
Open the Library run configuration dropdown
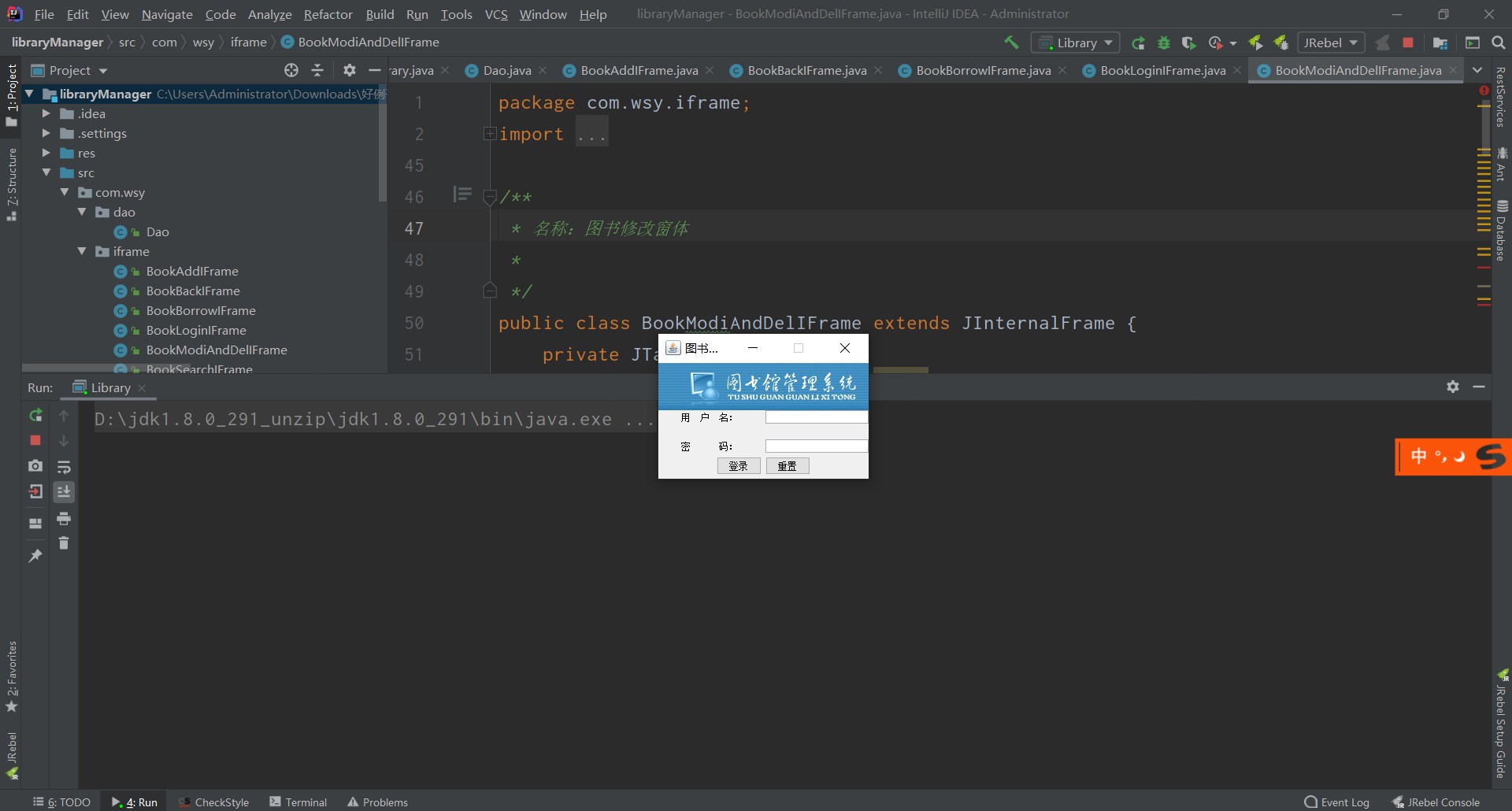[1076, 43]
